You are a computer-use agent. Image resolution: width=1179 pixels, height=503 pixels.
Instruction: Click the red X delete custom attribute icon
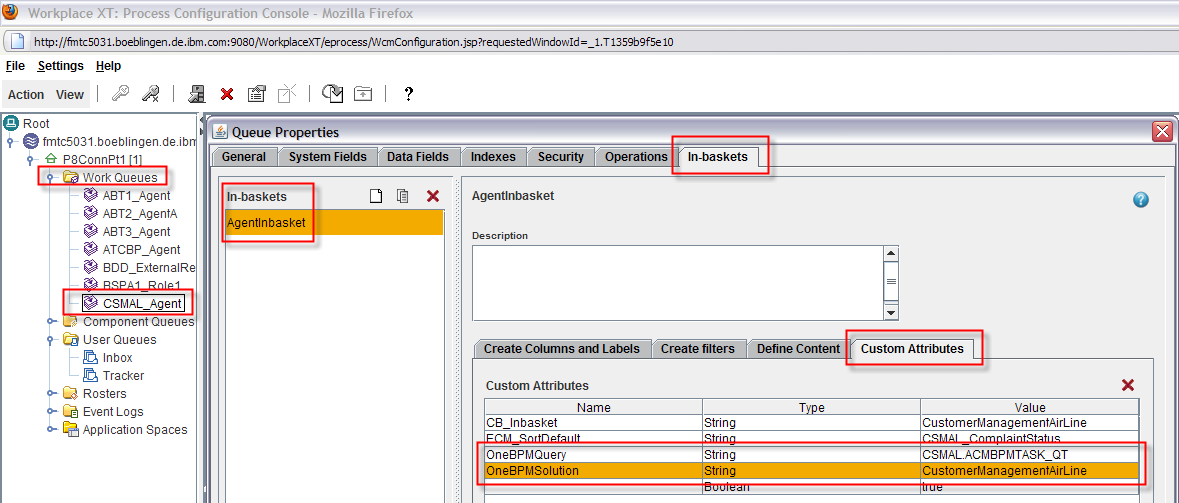[1128, 385]
